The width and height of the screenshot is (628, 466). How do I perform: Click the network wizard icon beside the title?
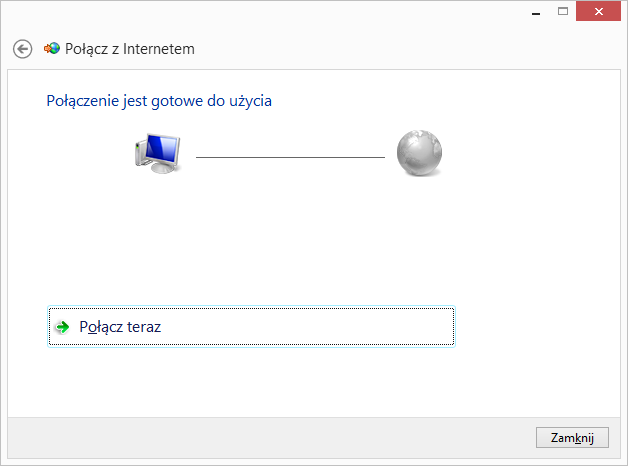coord(52,48)
